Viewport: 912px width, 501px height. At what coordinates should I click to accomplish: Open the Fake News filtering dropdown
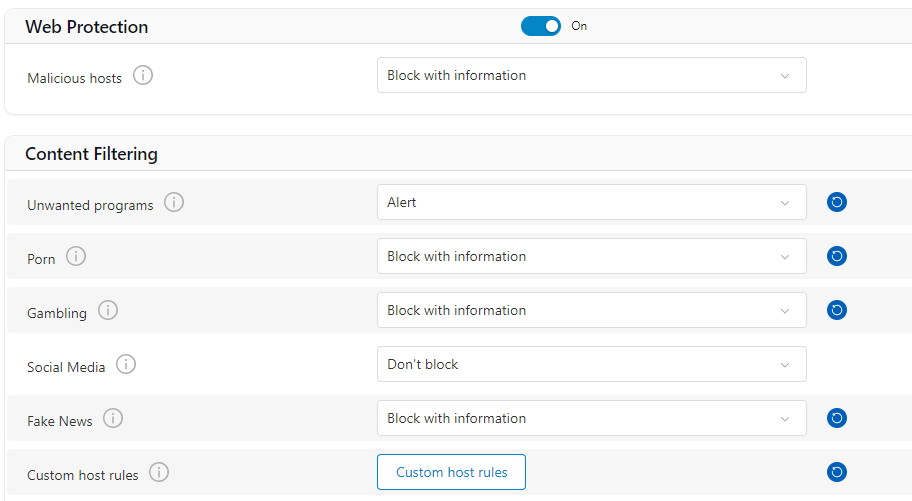coord(592,418)
